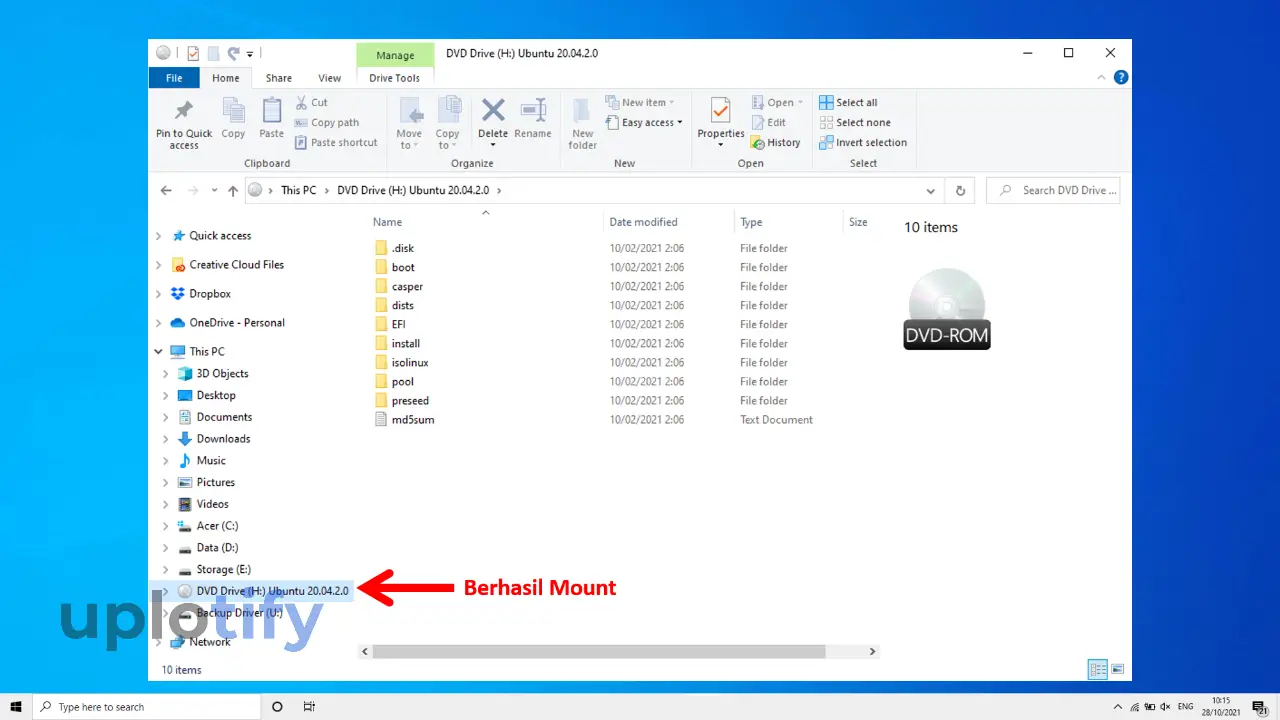The width and height of the screenshot is (1280, 720).
Task: Switch to large icons view layout
Action: coord(1117,669)
